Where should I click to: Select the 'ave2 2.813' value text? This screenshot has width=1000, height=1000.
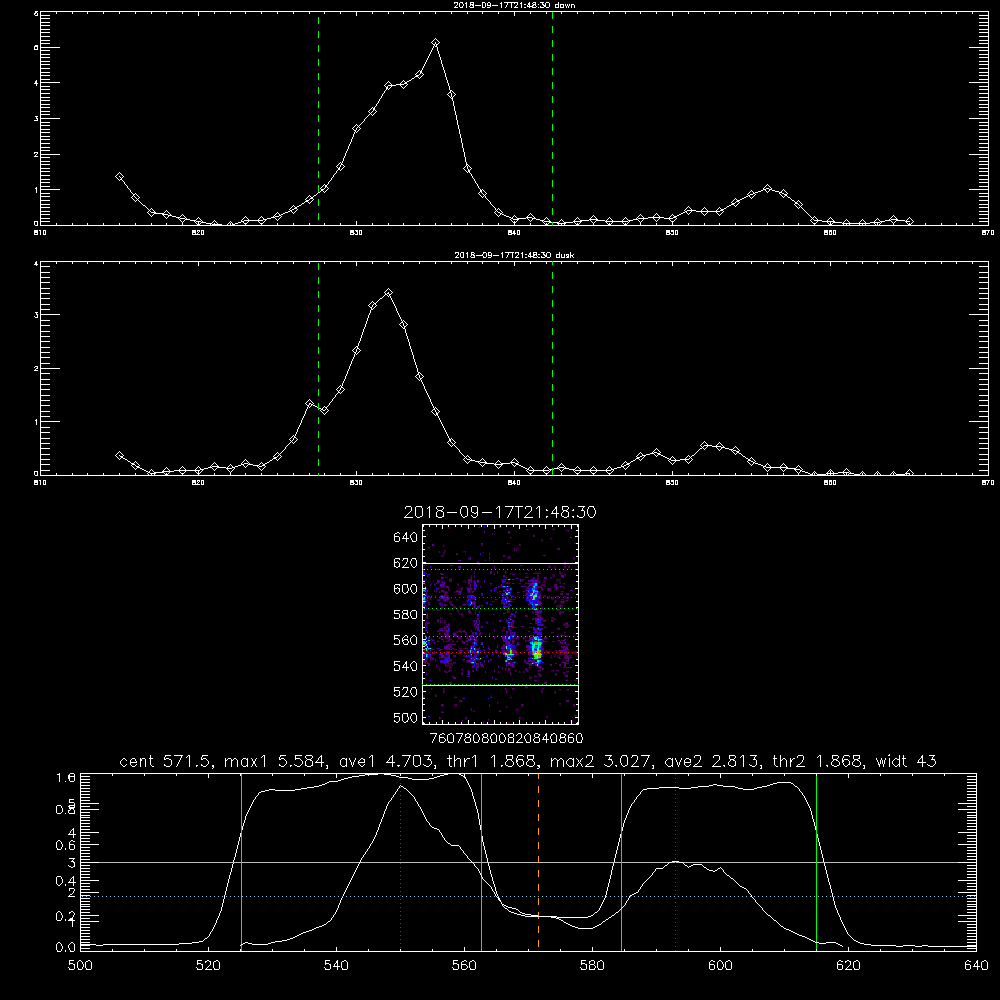click(x=712, y=761)
